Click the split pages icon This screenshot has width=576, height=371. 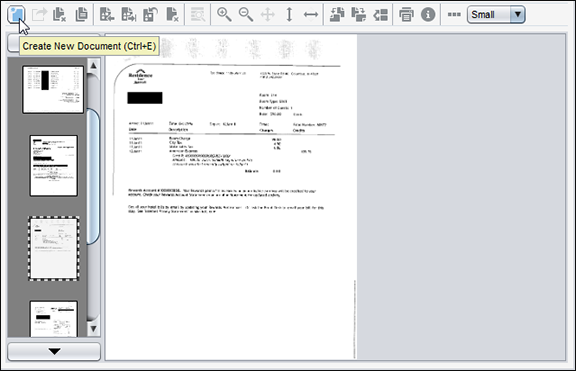click(359, 15)
